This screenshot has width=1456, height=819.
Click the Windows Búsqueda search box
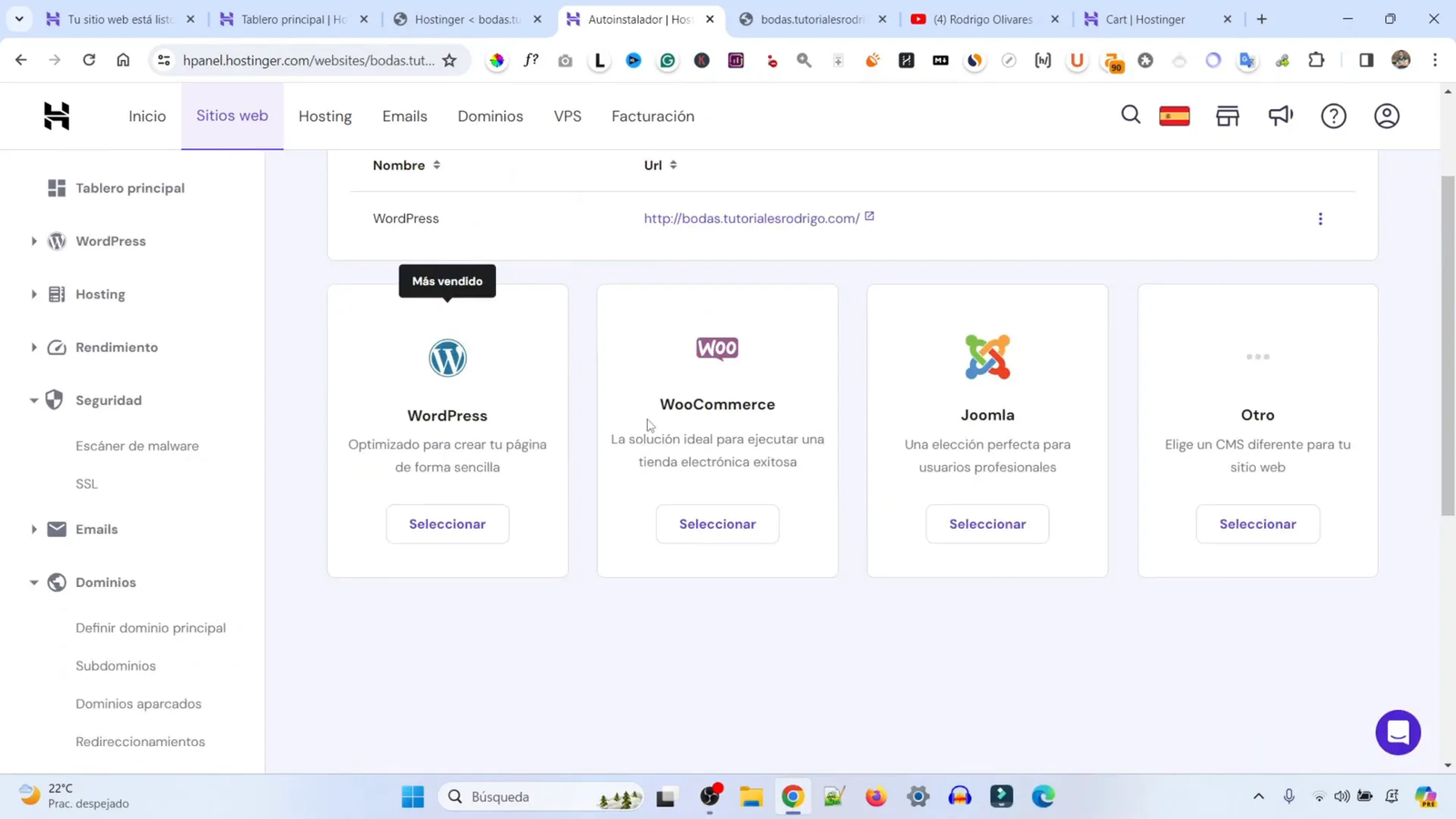tap(541, 796)
